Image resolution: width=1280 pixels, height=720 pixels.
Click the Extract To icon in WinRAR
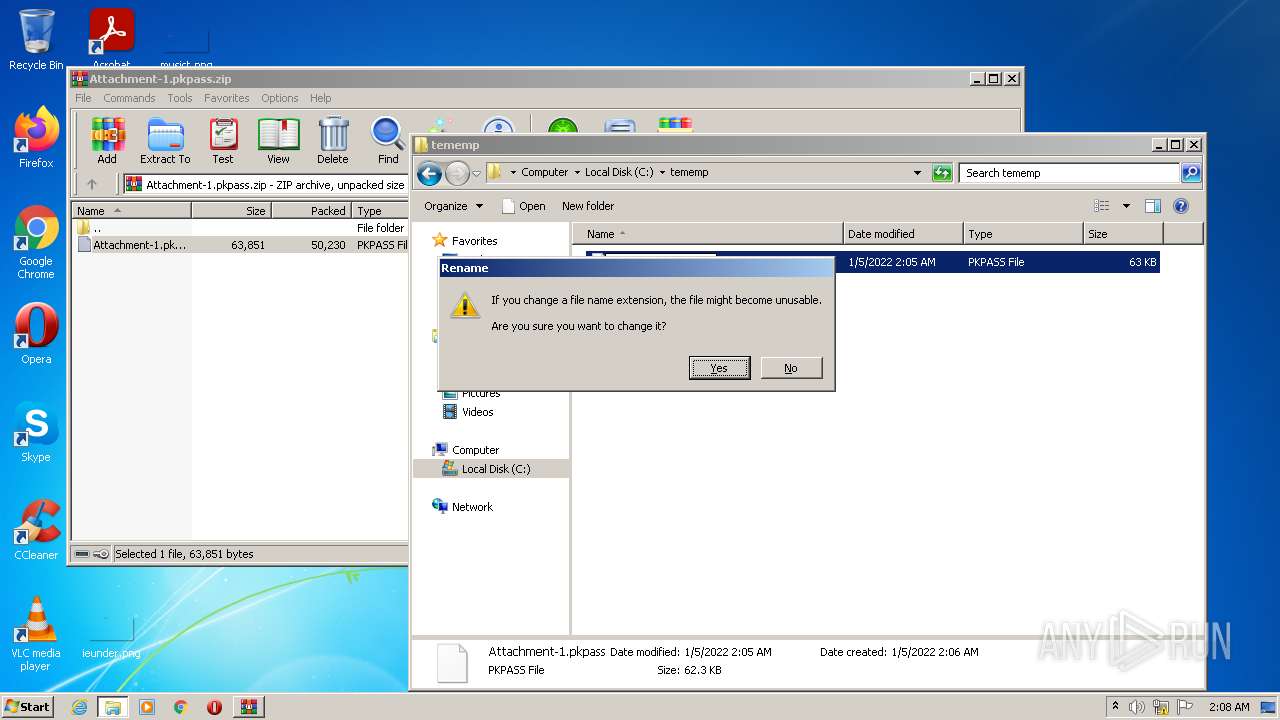(x=165, y=140)
